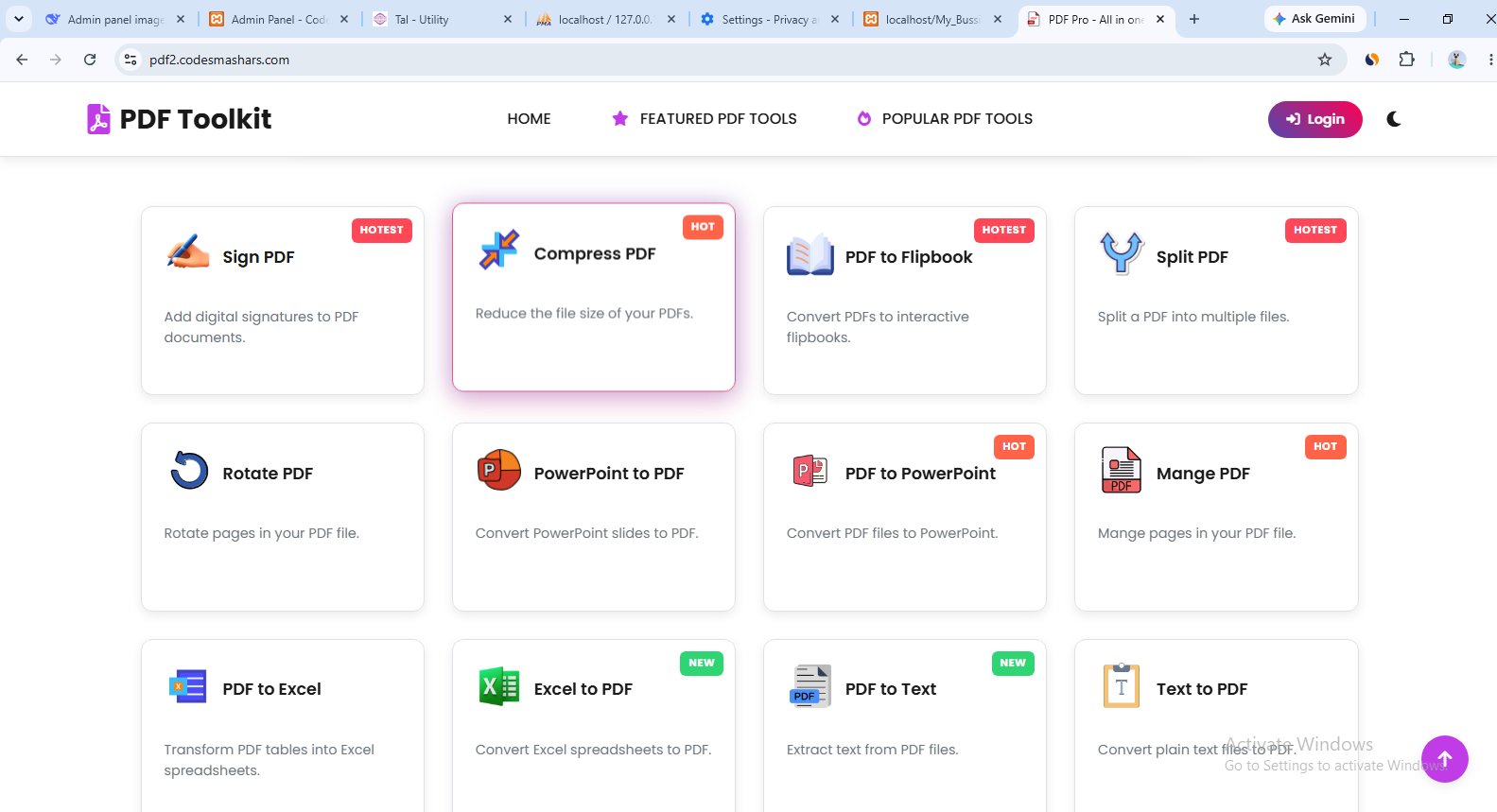1497x812 pixels.
Task: Click the PowerPoint to PDF icon
Action: point(499,470)
